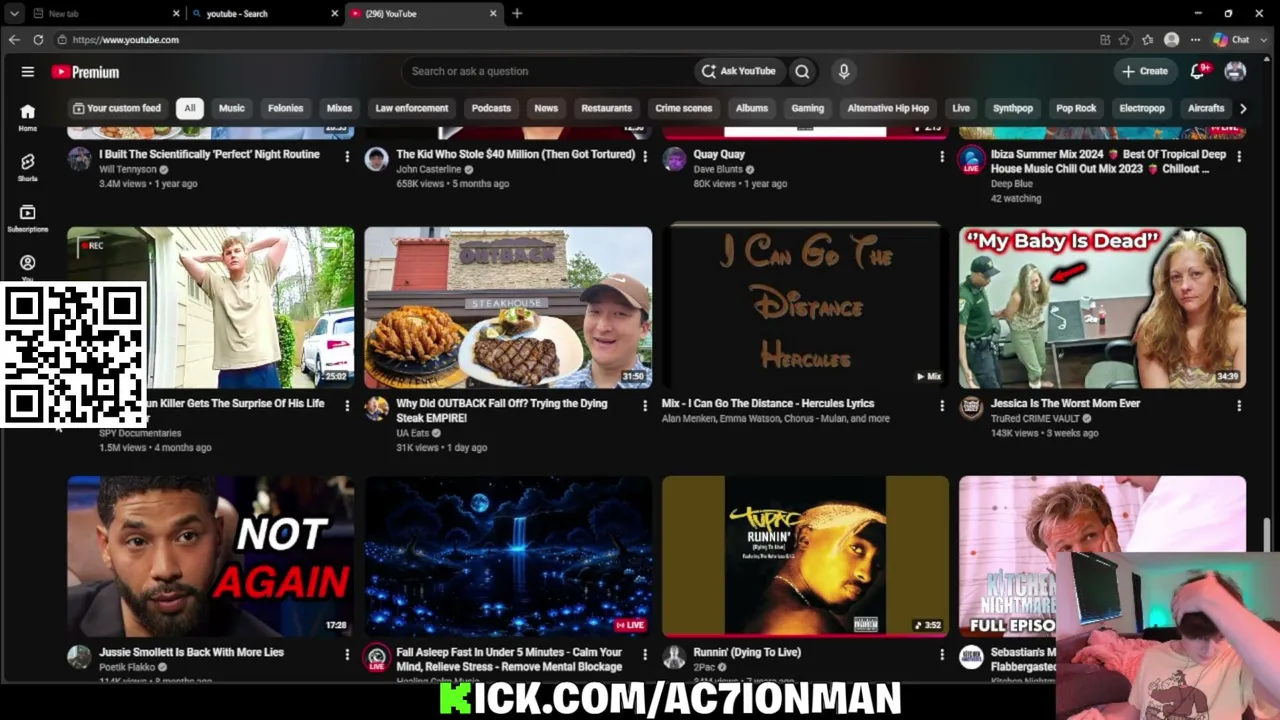Open Dave Blunts channel avatar
Screen dimensions: 1280x720
pos(674,159)
